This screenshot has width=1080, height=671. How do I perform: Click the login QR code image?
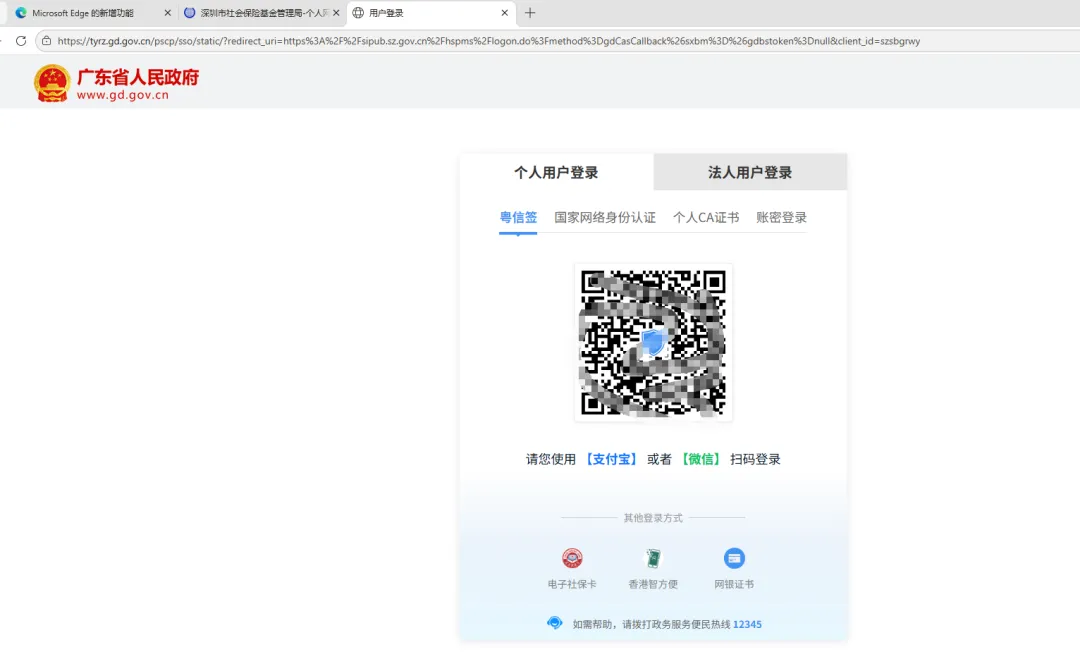(x=653, y=342)
